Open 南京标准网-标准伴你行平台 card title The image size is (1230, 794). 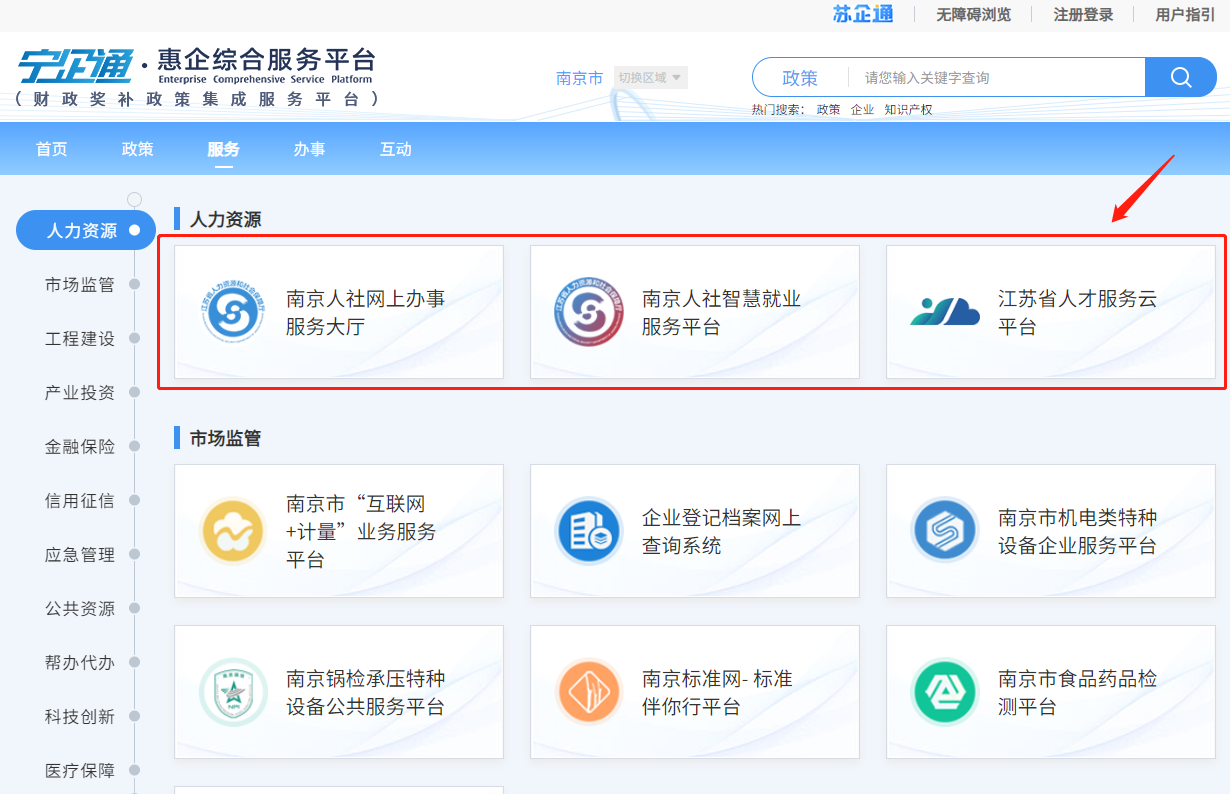tap(717, 692)
